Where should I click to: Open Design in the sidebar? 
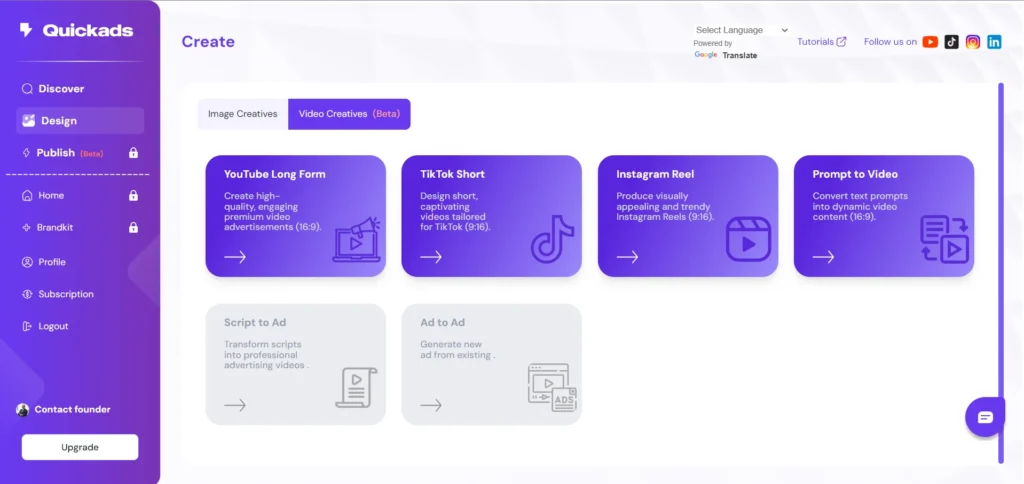tap(80, 121)
